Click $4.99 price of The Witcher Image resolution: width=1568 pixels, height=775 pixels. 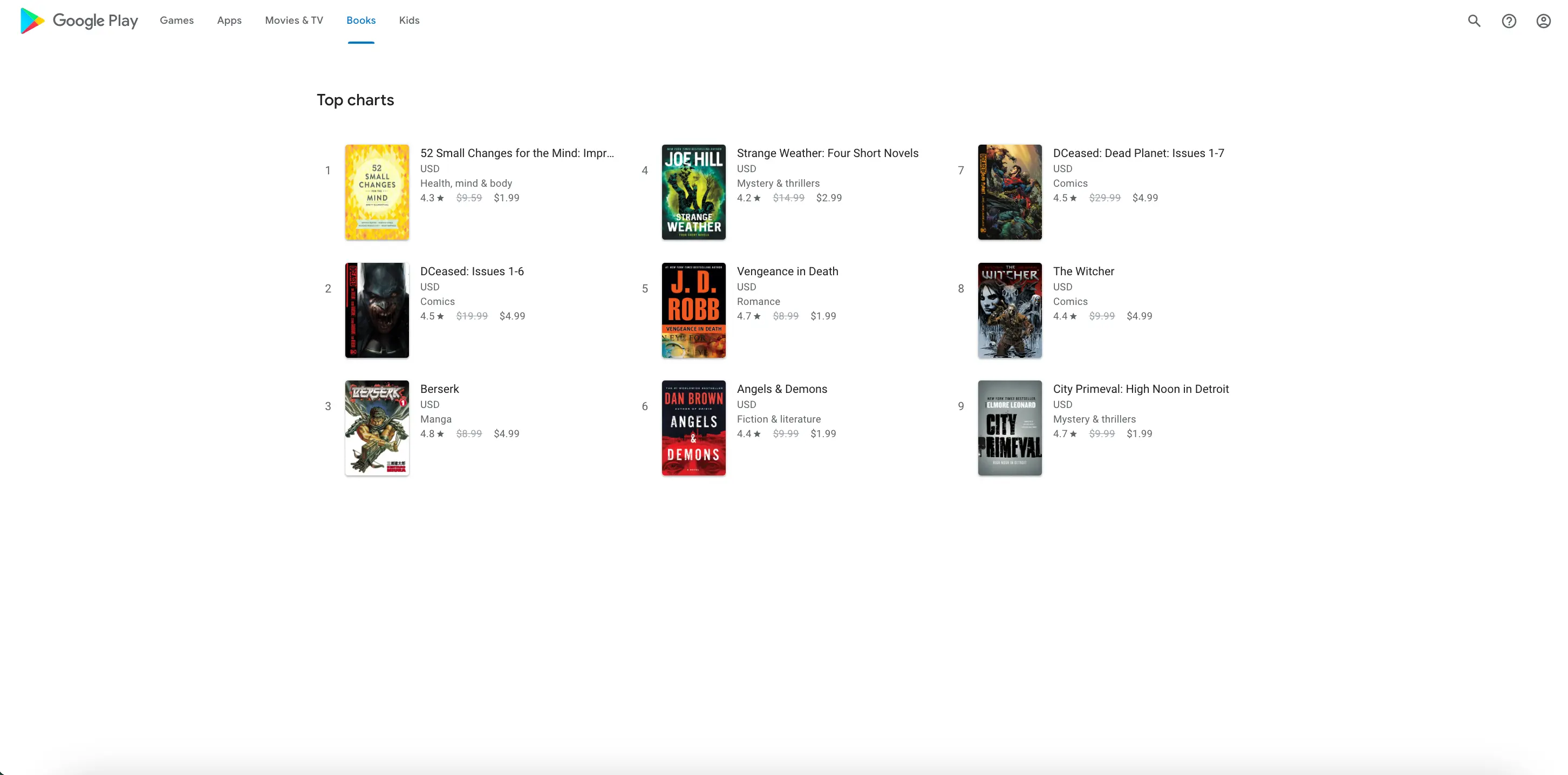(x=1139, y=316)
